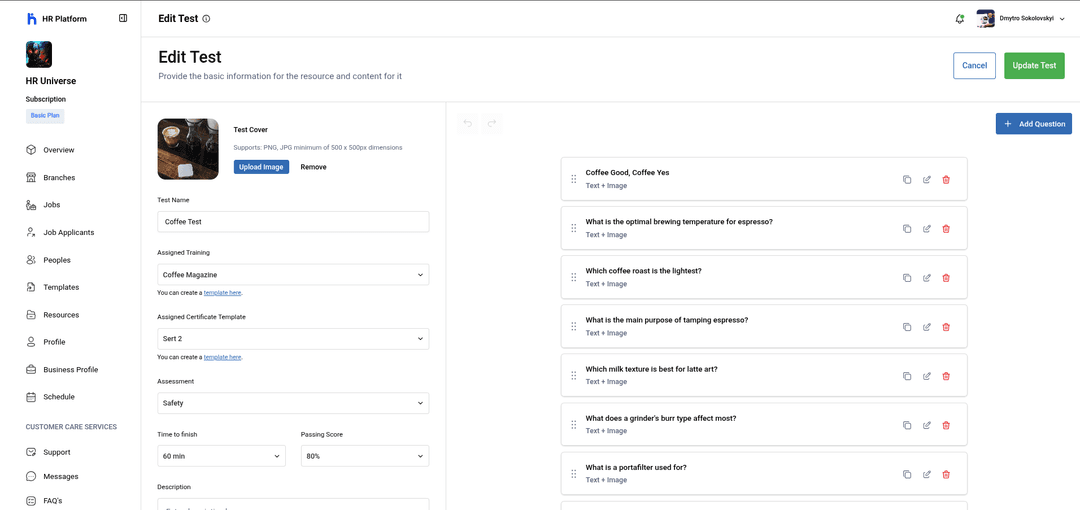1080x510 pixels.
Task: Click the redo arrow icon
Action: click(491, 124)
